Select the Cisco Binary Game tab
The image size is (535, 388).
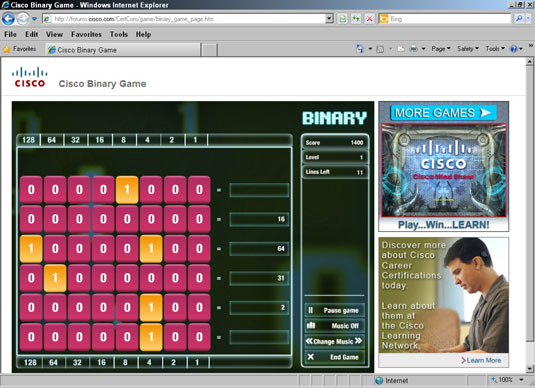123,50
